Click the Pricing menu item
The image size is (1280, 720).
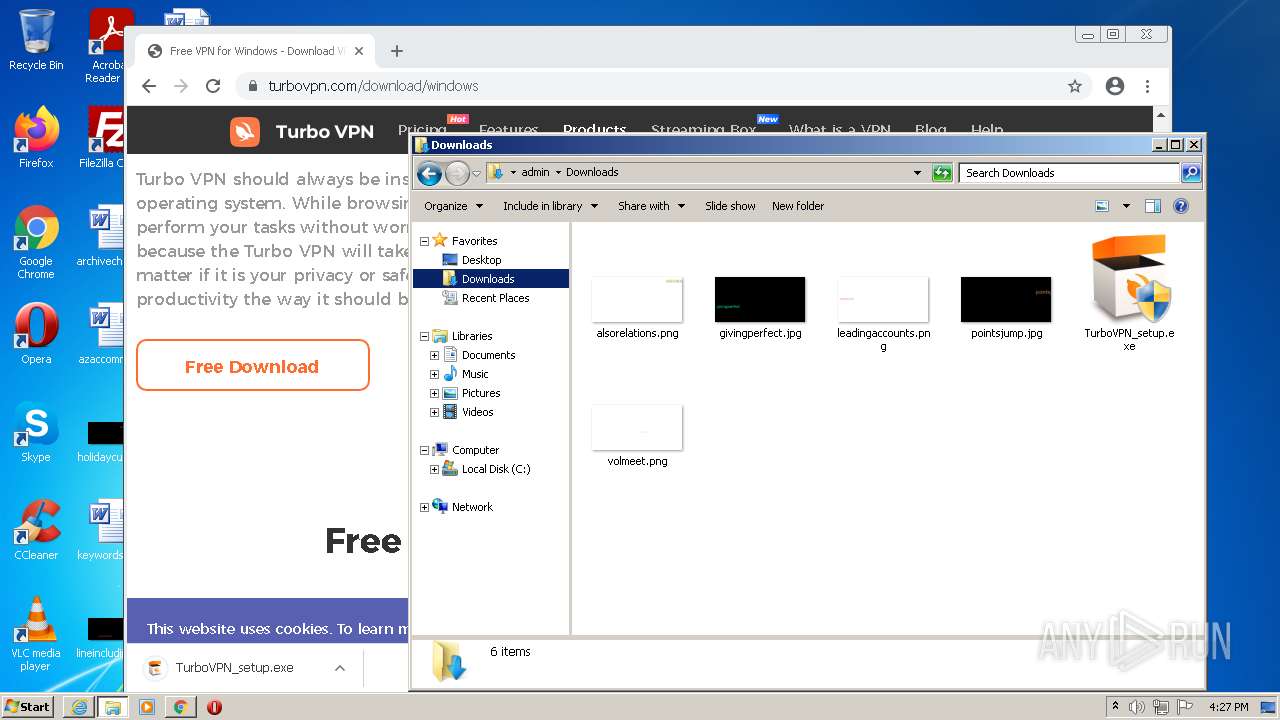(422, 130)
